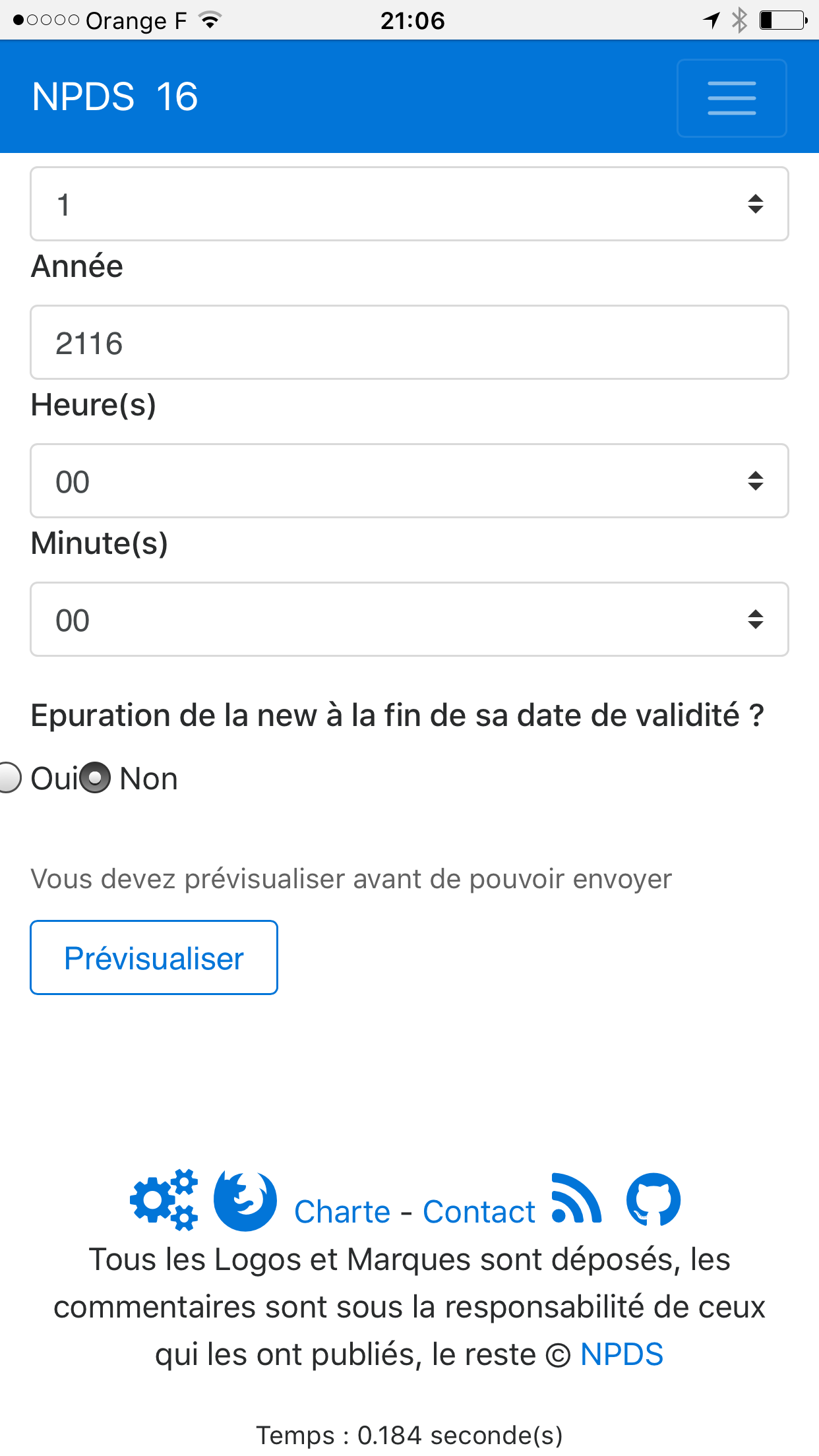
Task: Open the RSS feed icon
Action: click(576, 1198)
